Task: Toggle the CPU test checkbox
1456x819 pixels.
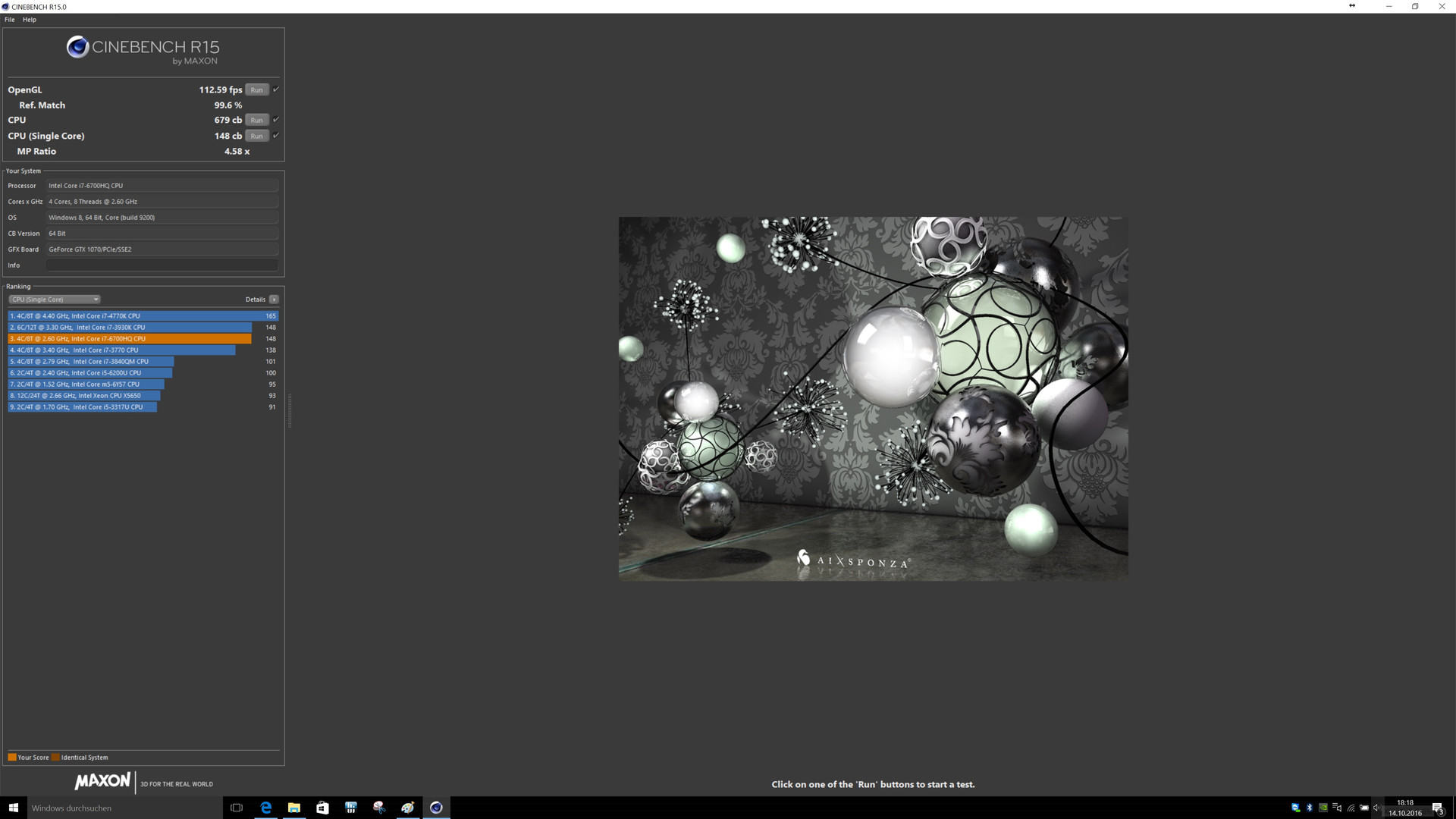Action: (276, 120)
